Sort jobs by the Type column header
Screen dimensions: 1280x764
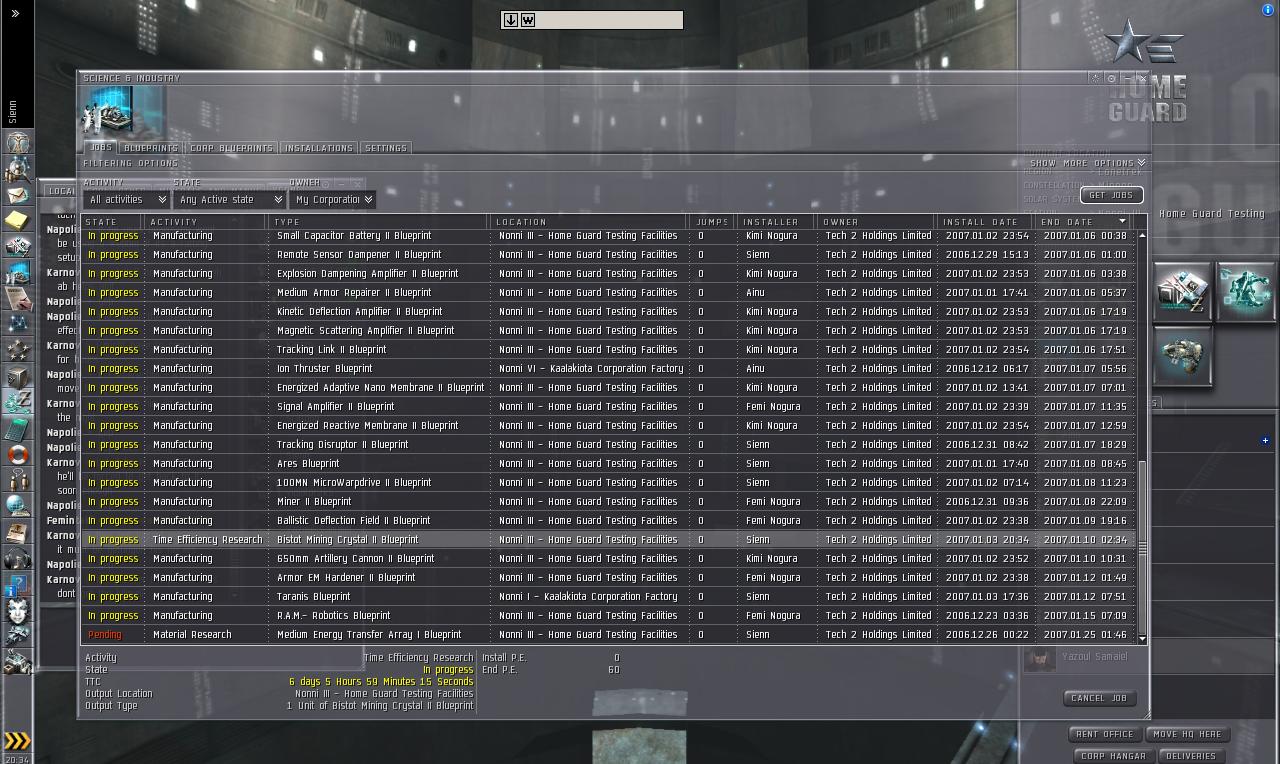(x=378, y=222)
